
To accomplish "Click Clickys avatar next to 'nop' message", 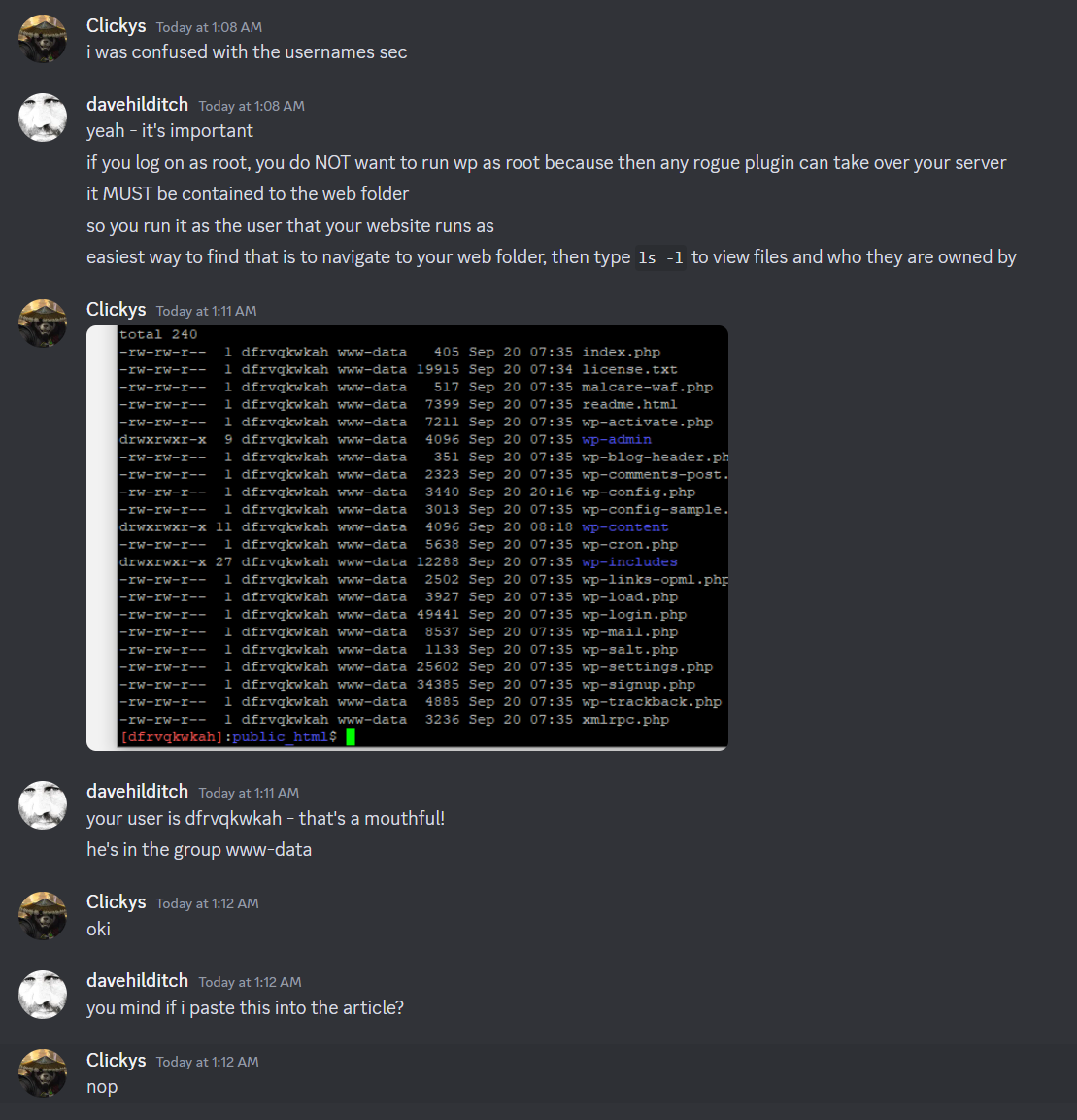I will [x=43, y=1073].
